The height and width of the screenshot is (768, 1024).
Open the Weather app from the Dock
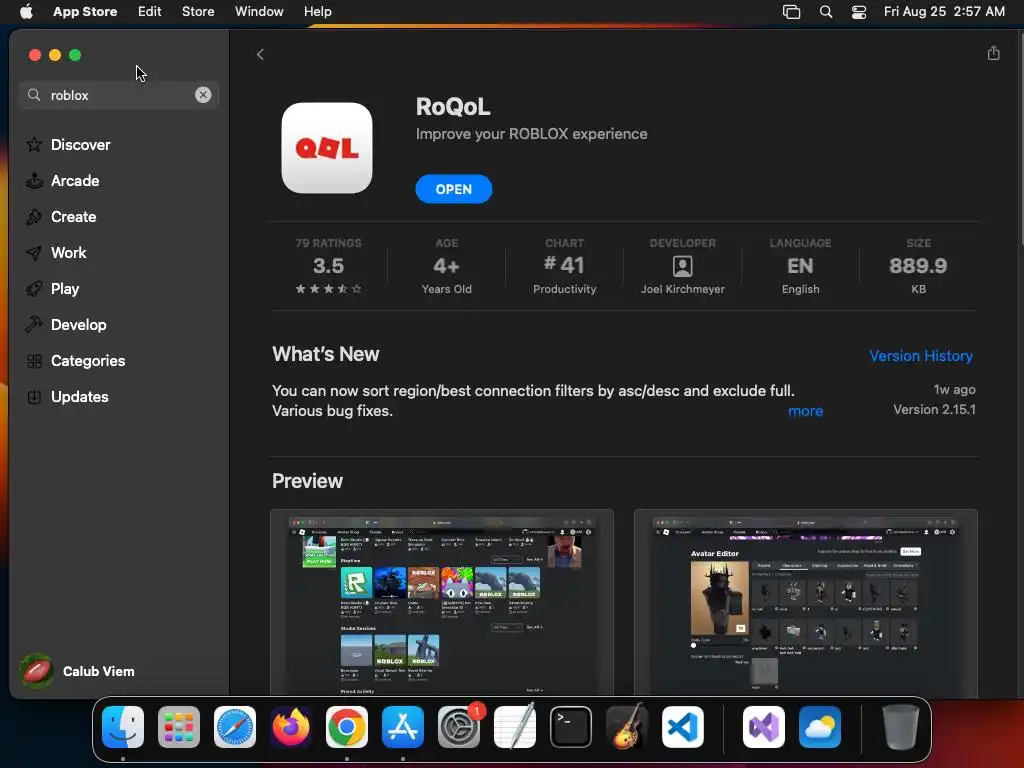coord(820,727)
